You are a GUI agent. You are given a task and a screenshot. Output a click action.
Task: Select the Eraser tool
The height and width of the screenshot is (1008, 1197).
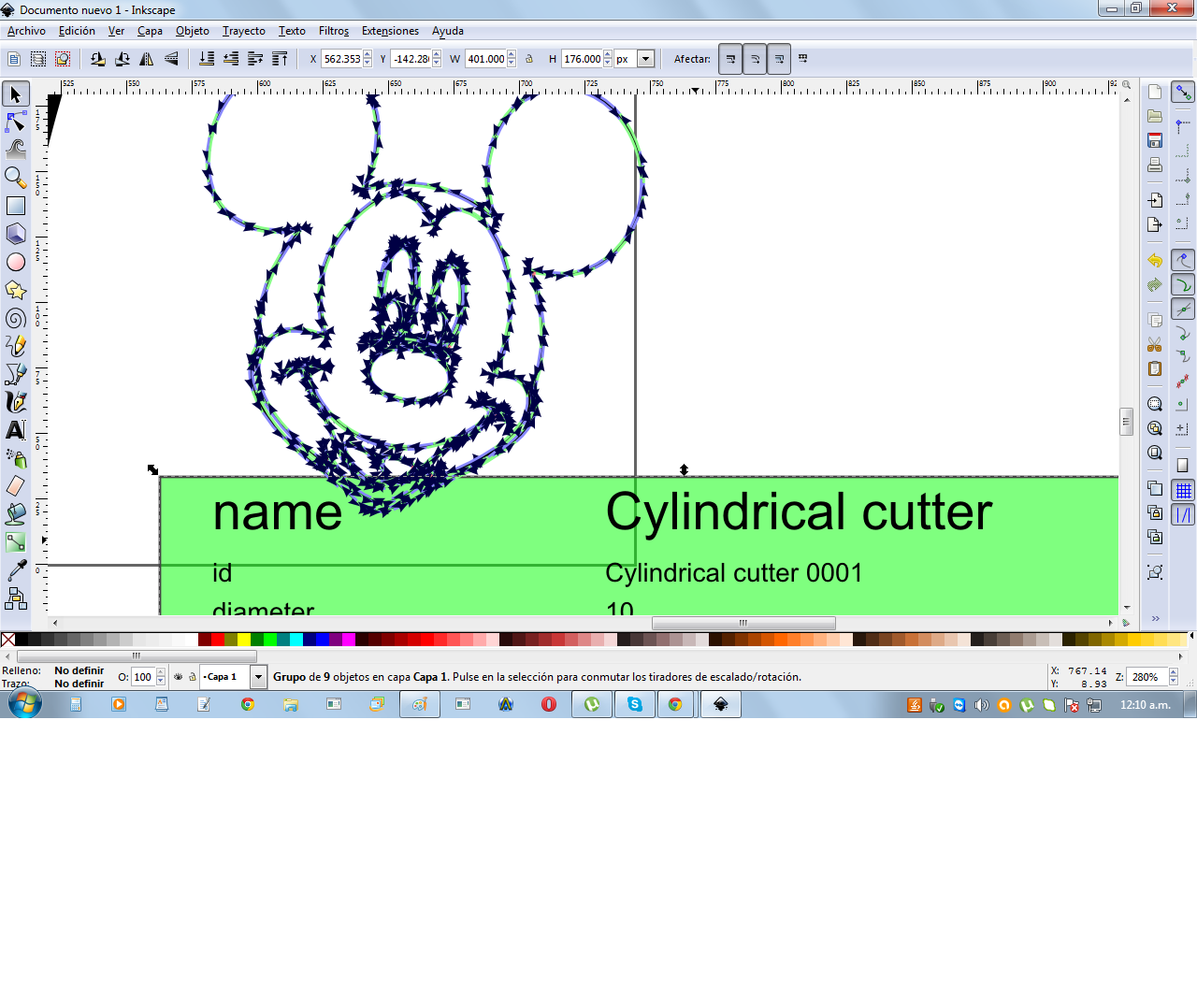(x=16, y=486)
